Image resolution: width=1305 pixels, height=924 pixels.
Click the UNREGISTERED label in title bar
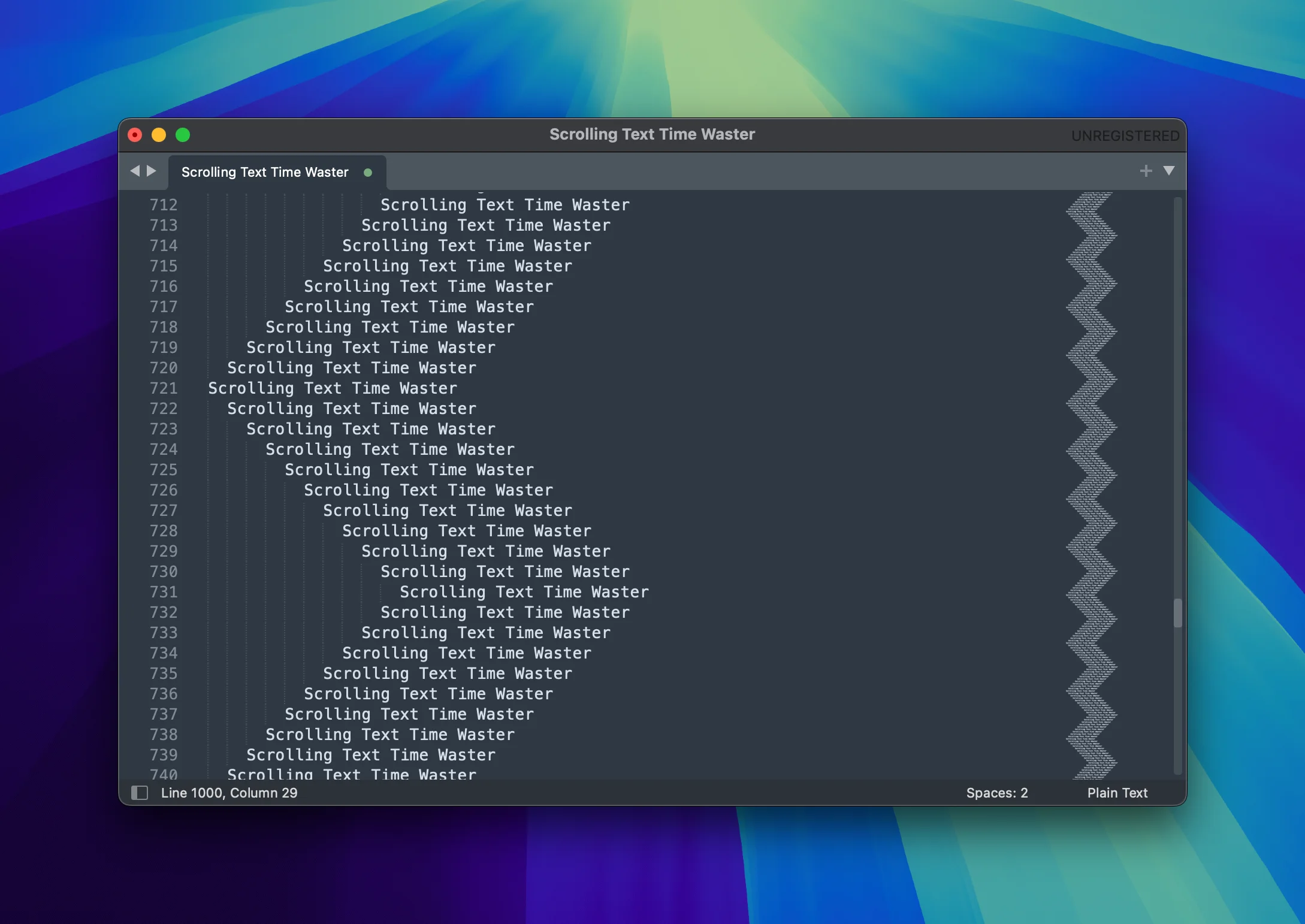(x=1125, y=135)
